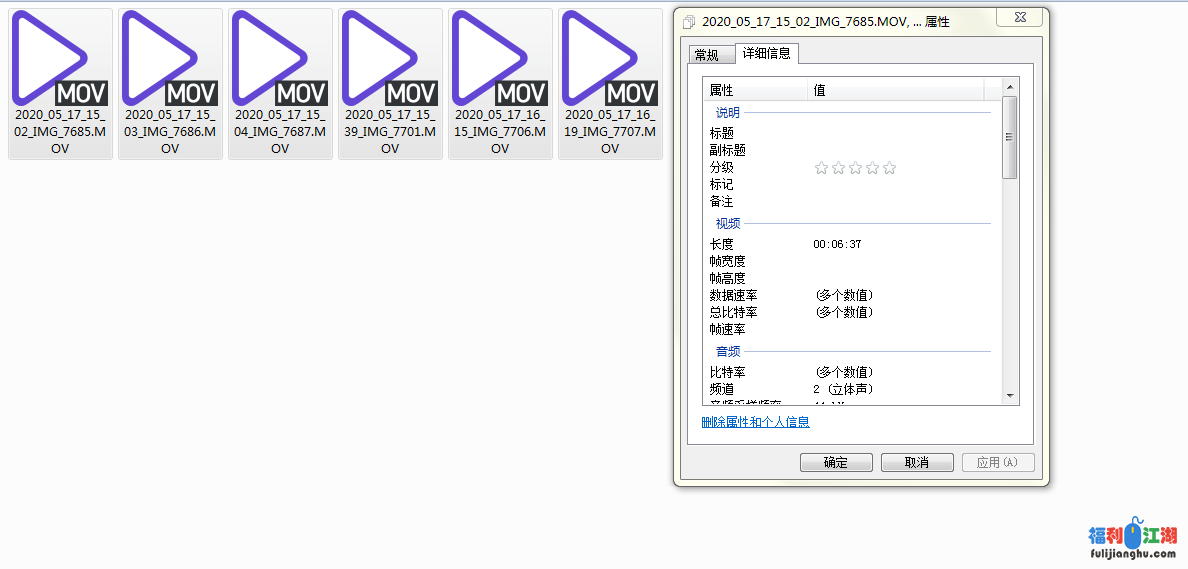Switch to the 常规 tab
The width and height of the screenshot is (1188, 569).
point(707,55)
